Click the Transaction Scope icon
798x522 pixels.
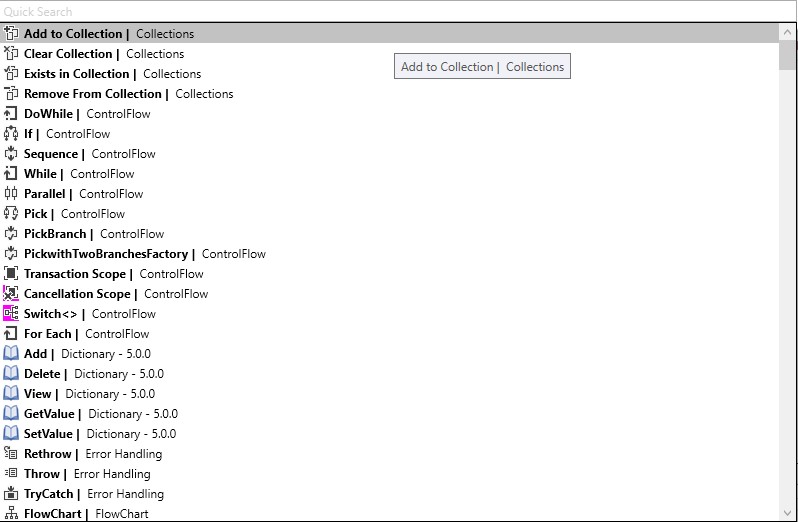point(11,274)
